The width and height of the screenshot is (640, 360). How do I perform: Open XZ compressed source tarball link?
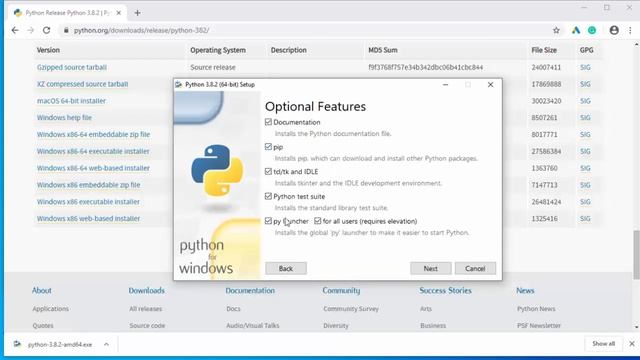(x=82, y=84)
